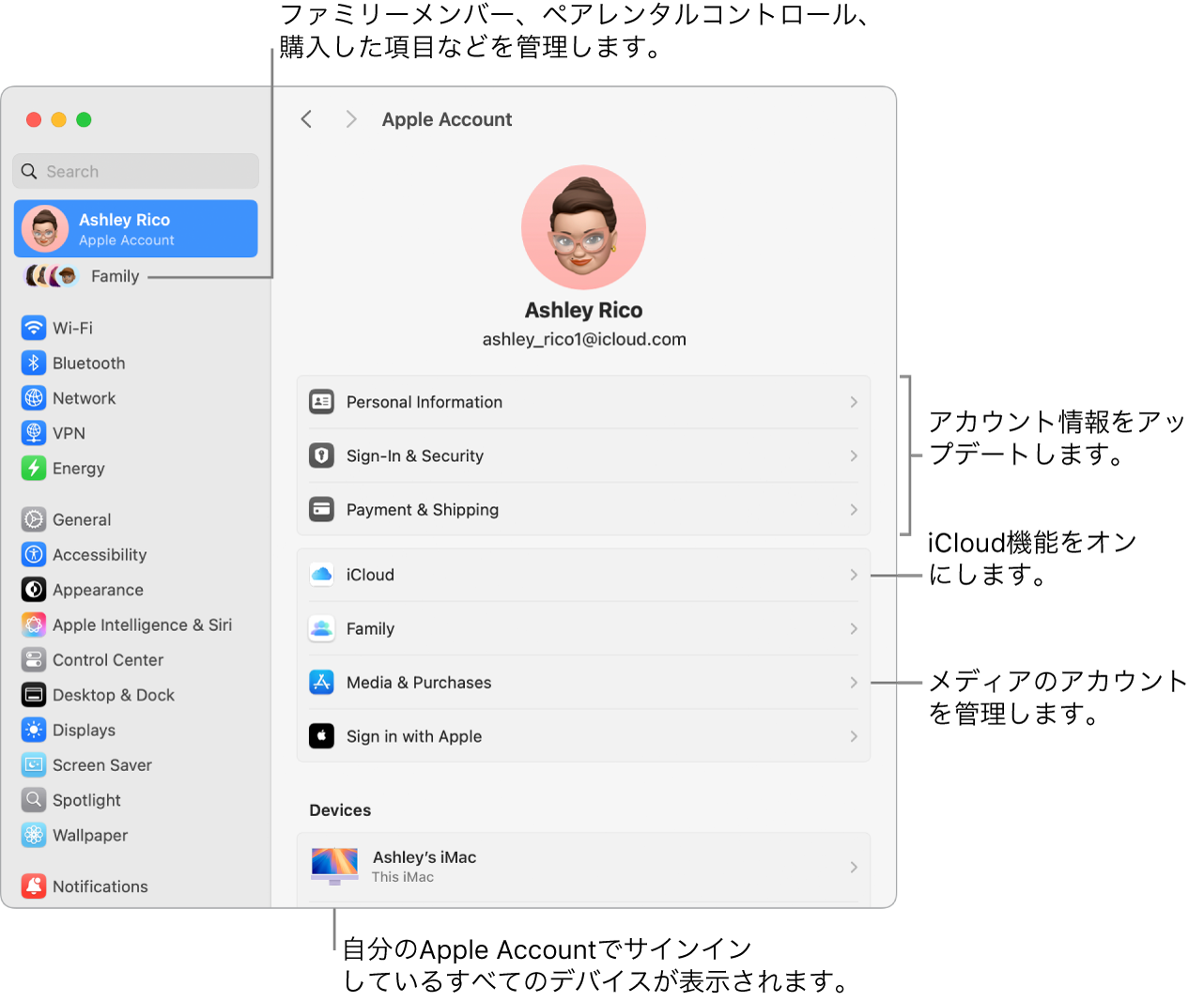Screen dimensions: 1204x1002
Task: Click the Ashley's iMac device icon
Action: 335,867
